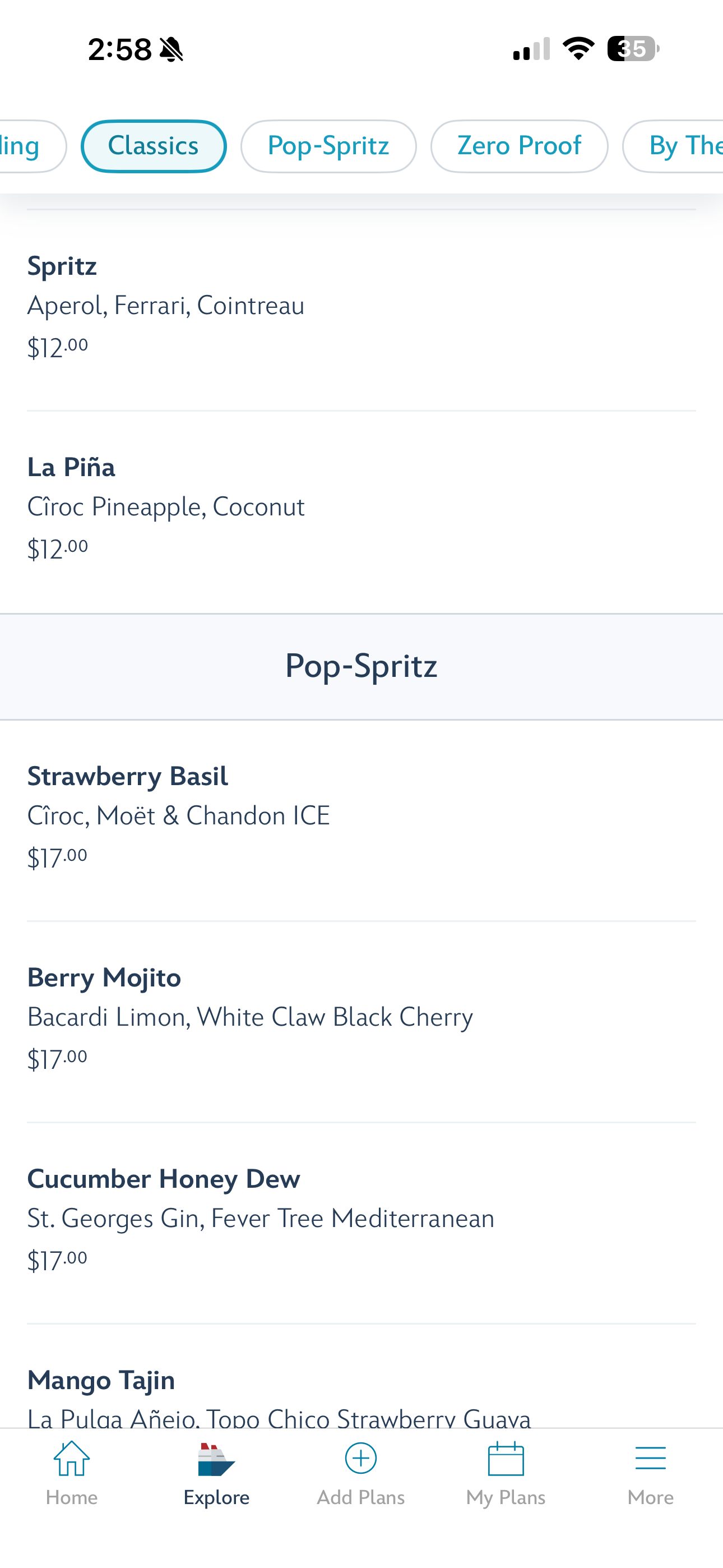Select the Classics category chip
Viewport: 723px width, 1568px height.
[x=154, y=146]
